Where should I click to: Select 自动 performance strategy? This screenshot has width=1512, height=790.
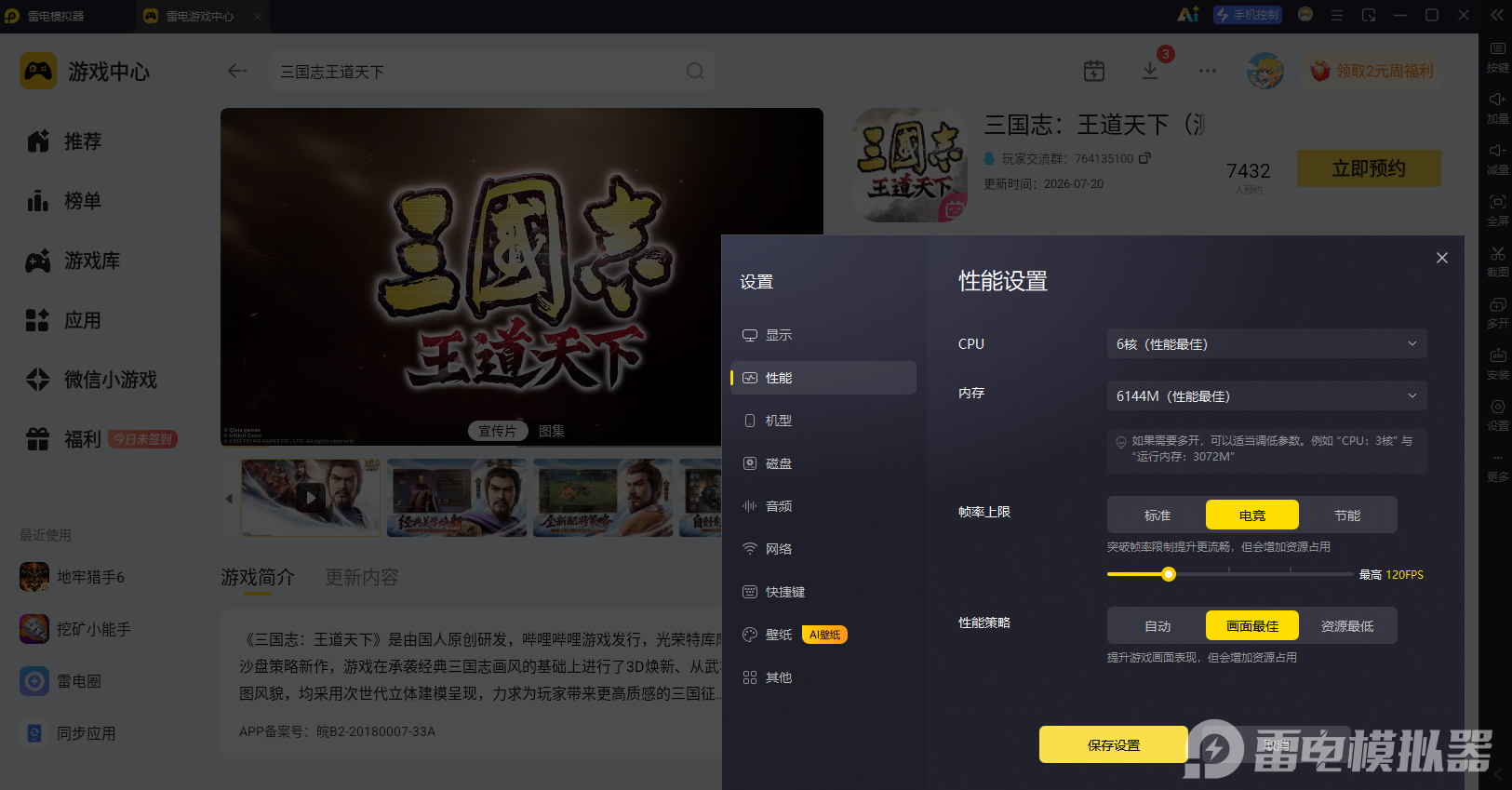[1157, 625]
